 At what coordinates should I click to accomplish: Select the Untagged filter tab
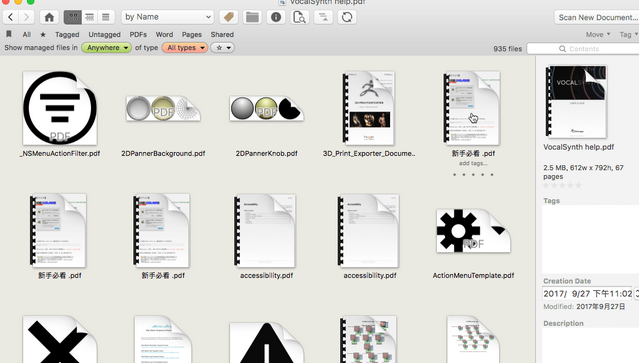[x=104, y=35]
